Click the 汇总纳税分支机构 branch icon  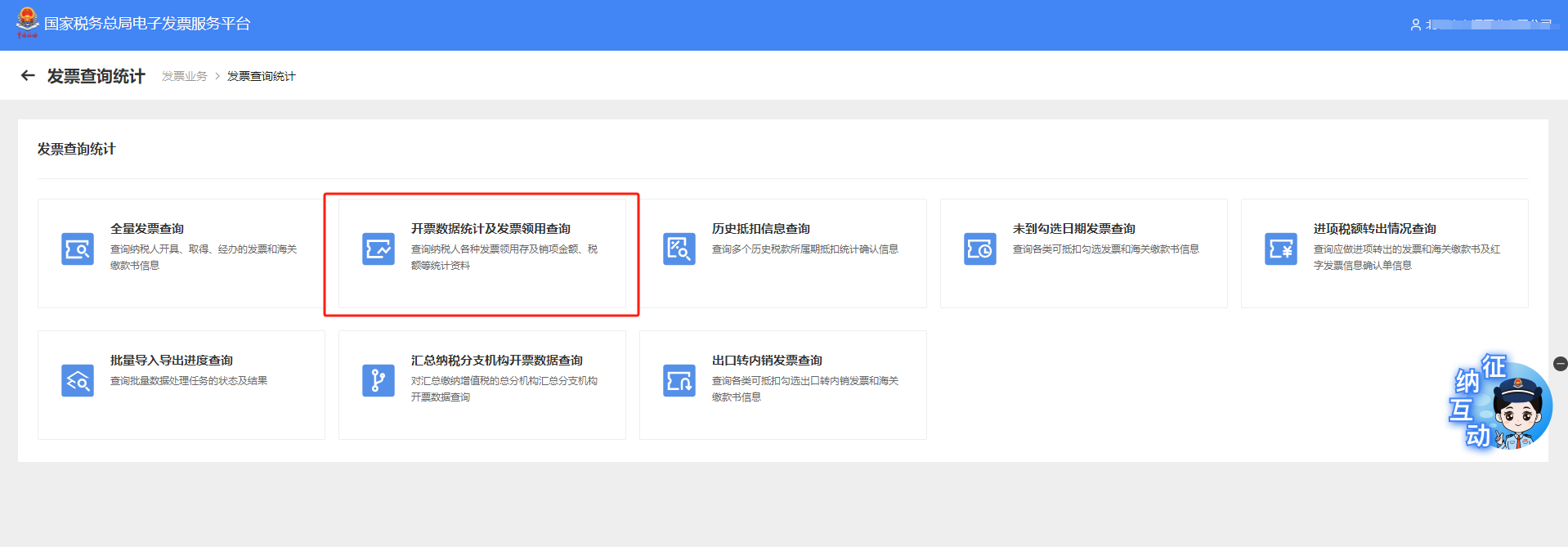click(x=379, y=381)
